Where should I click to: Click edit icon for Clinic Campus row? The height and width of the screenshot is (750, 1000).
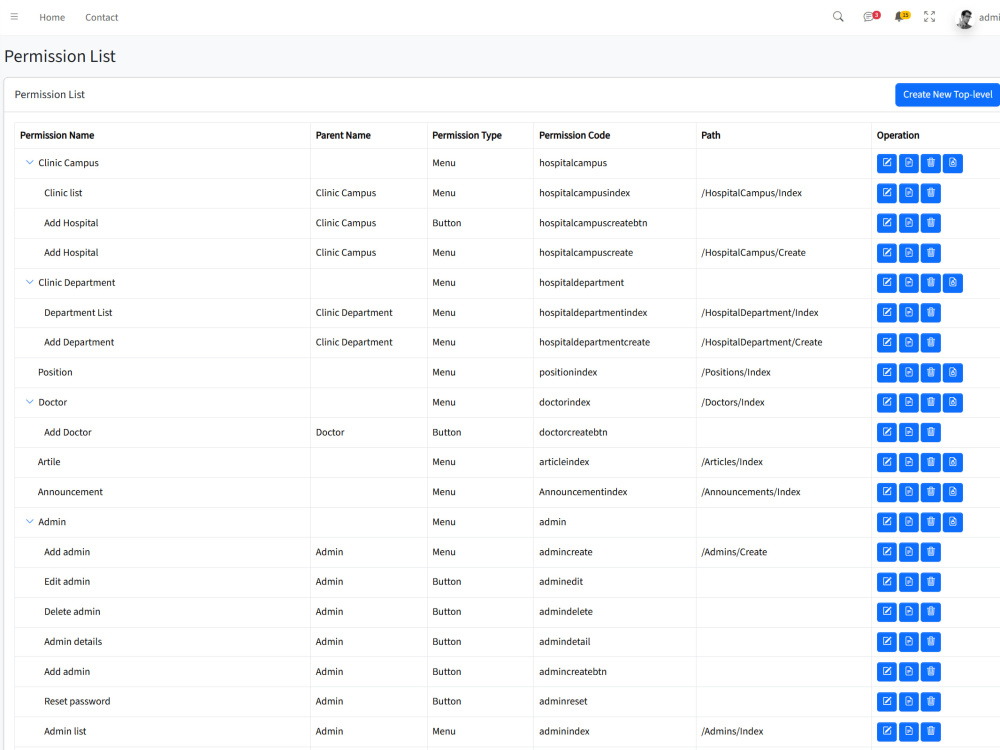pos(887,163)
